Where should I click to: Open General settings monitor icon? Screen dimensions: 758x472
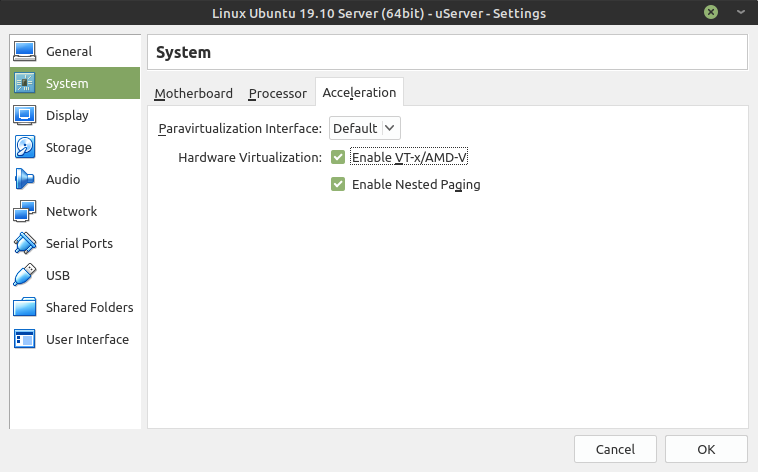coord(24,51)
